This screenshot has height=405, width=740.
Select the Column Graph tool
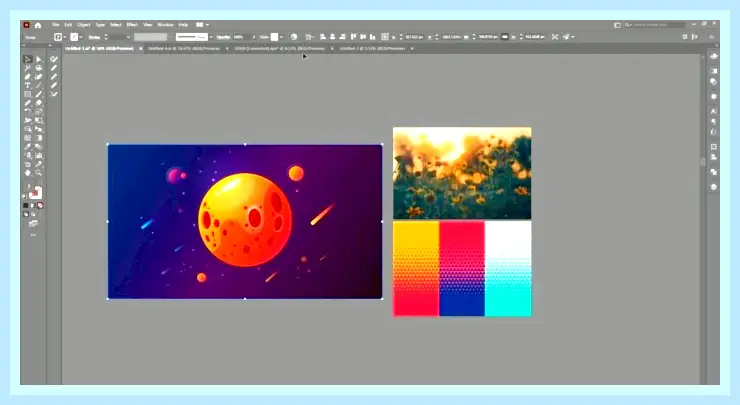click(39, 155)
